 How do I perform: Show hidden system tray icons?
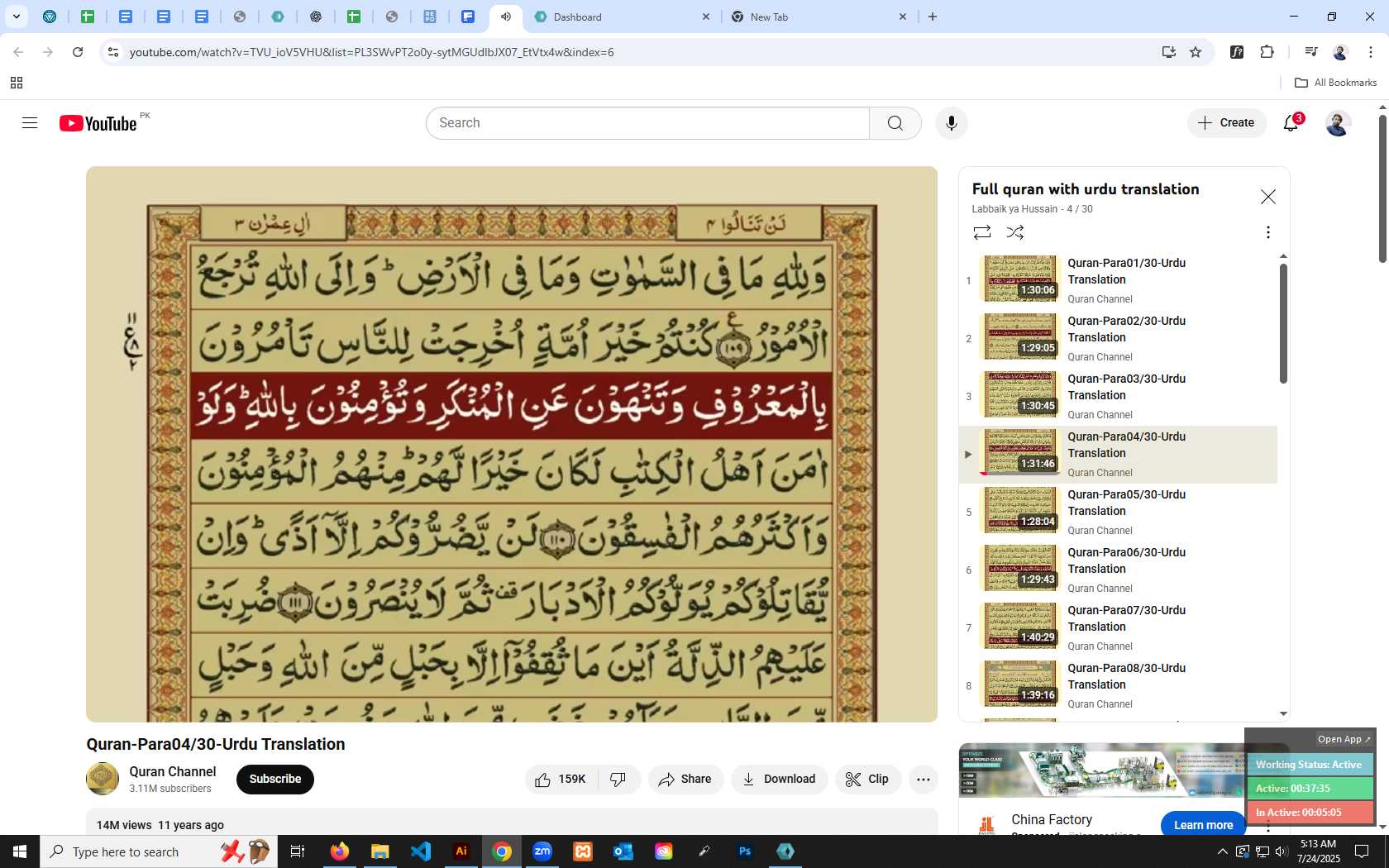1222,851
